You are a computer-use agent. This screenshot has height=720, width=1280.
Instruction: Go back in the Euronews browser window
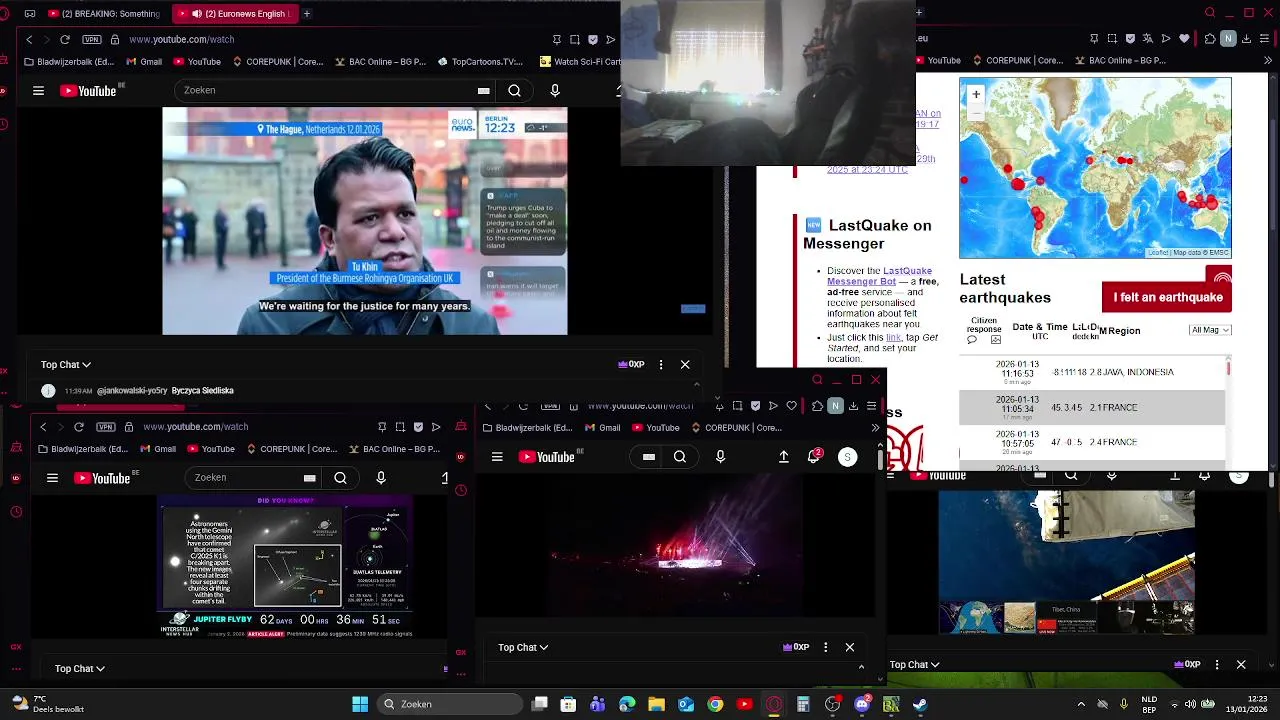coord(29,39)
